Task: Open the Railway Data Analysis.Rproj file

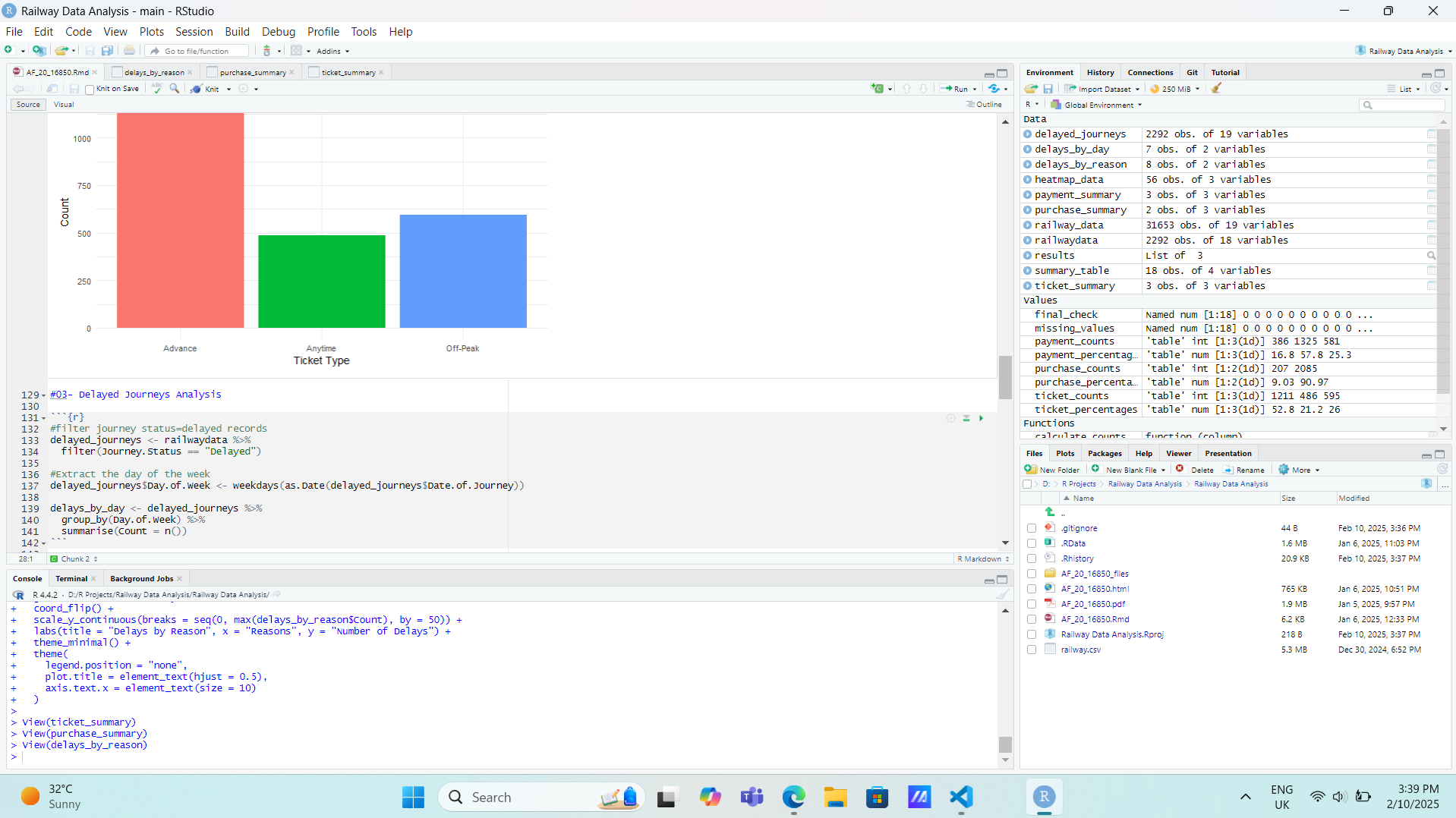Action: [1112, 634]
